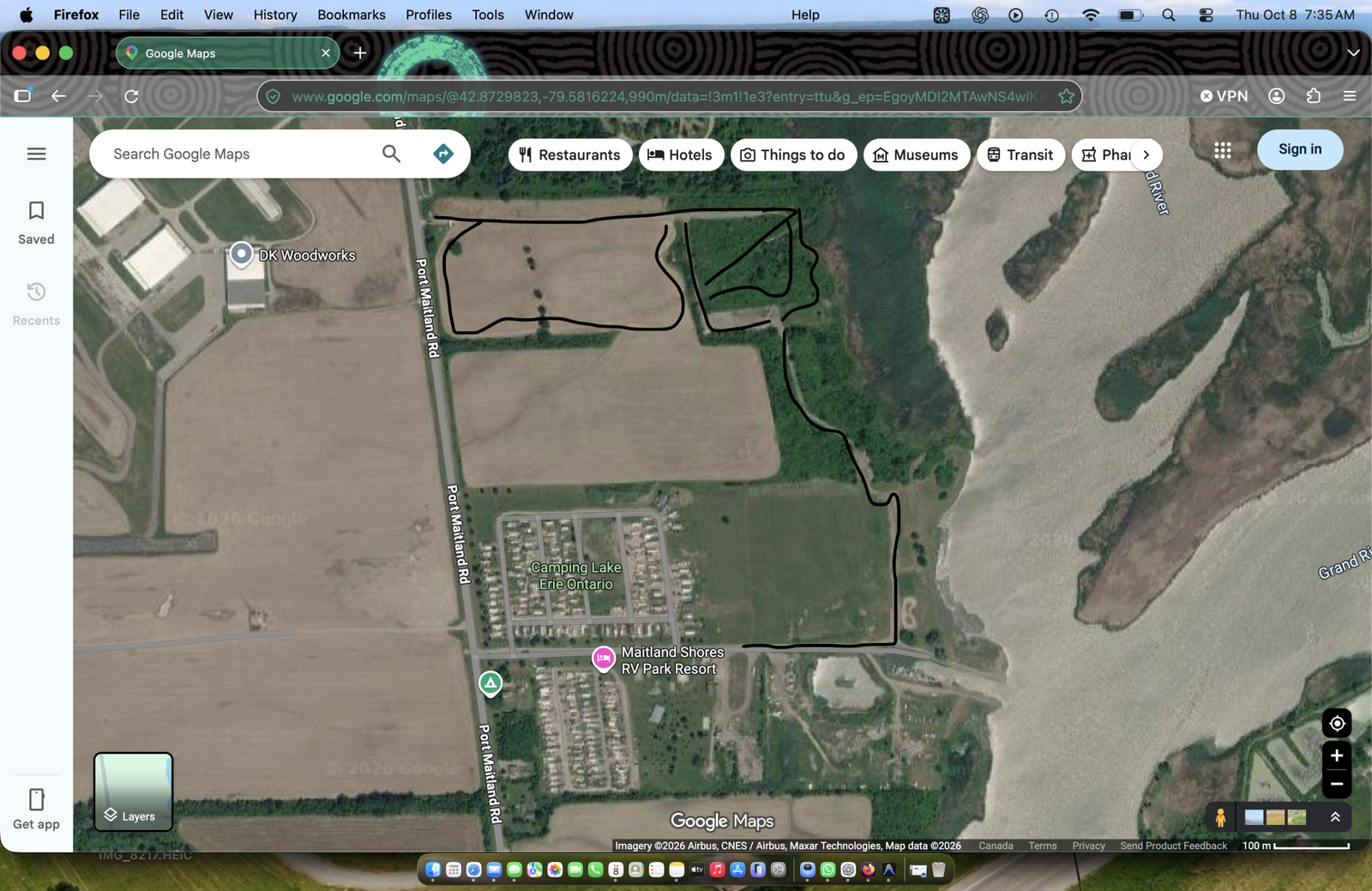Image resolution: width=1372 pixels, height=891 pixels.
Task: List all tabs dropdown arrow
Action: click(1353, 53)
